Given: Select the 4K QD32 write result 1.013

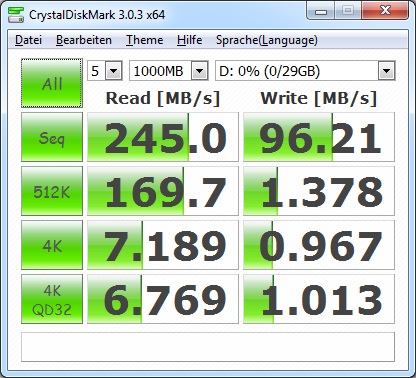Looking at the screenshot, I should [x=319, y=299].
